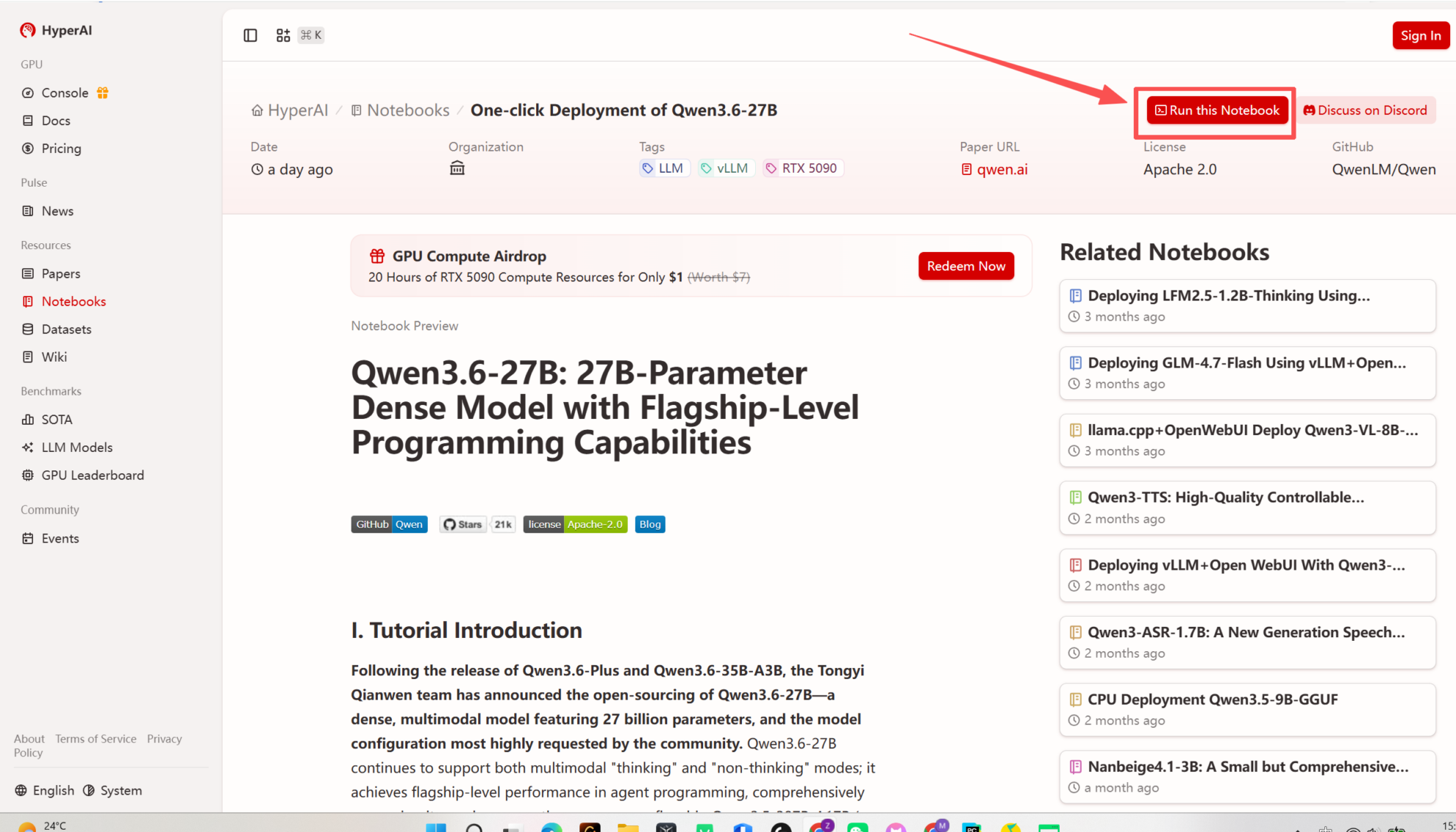Click the organization building icon
1456x832 pixels.
(457, 168)
